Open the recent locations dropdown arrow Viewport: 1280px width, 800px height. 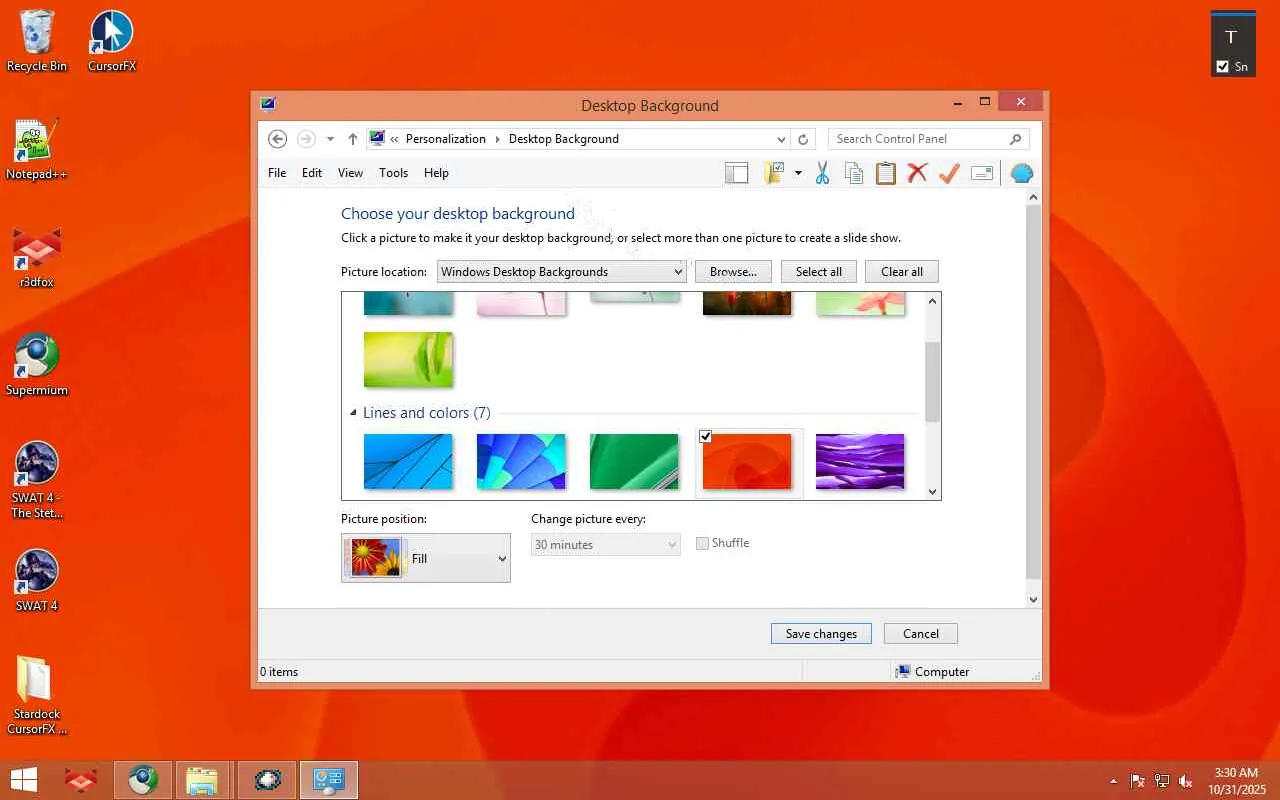[330, 139]
